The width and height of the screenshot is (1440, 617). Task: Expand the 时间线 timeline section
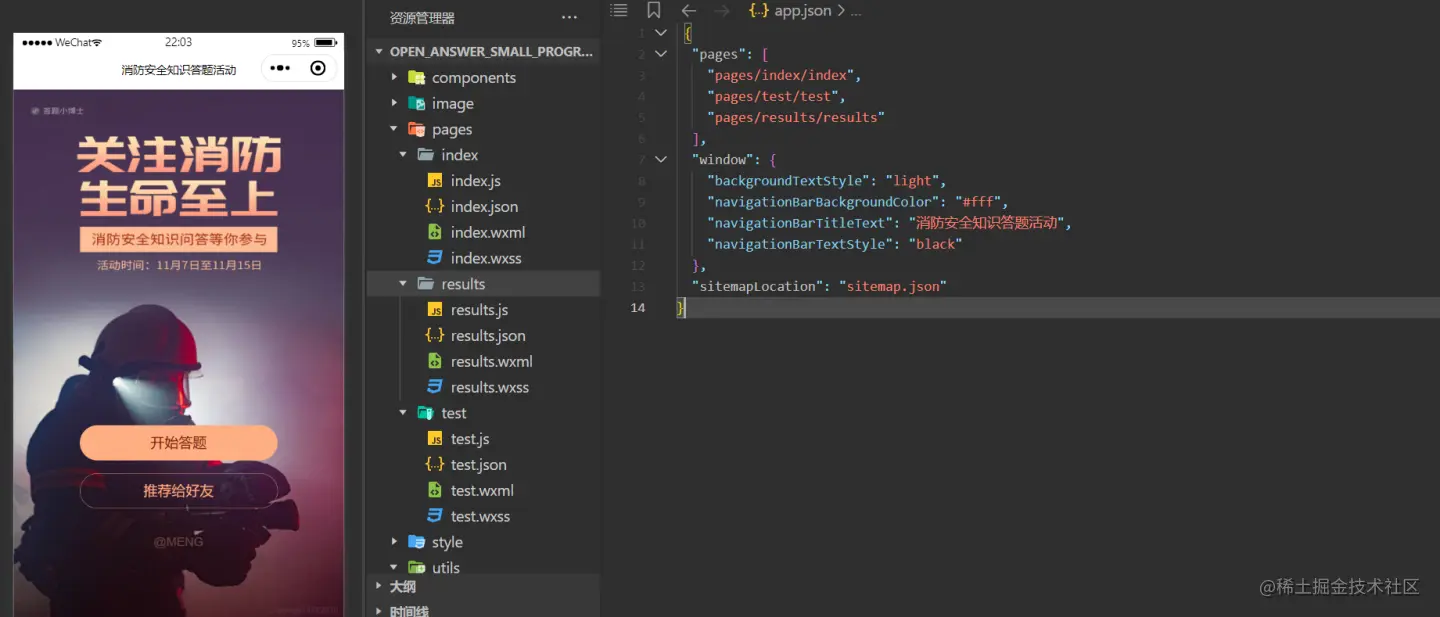click(x=379, y=610)
